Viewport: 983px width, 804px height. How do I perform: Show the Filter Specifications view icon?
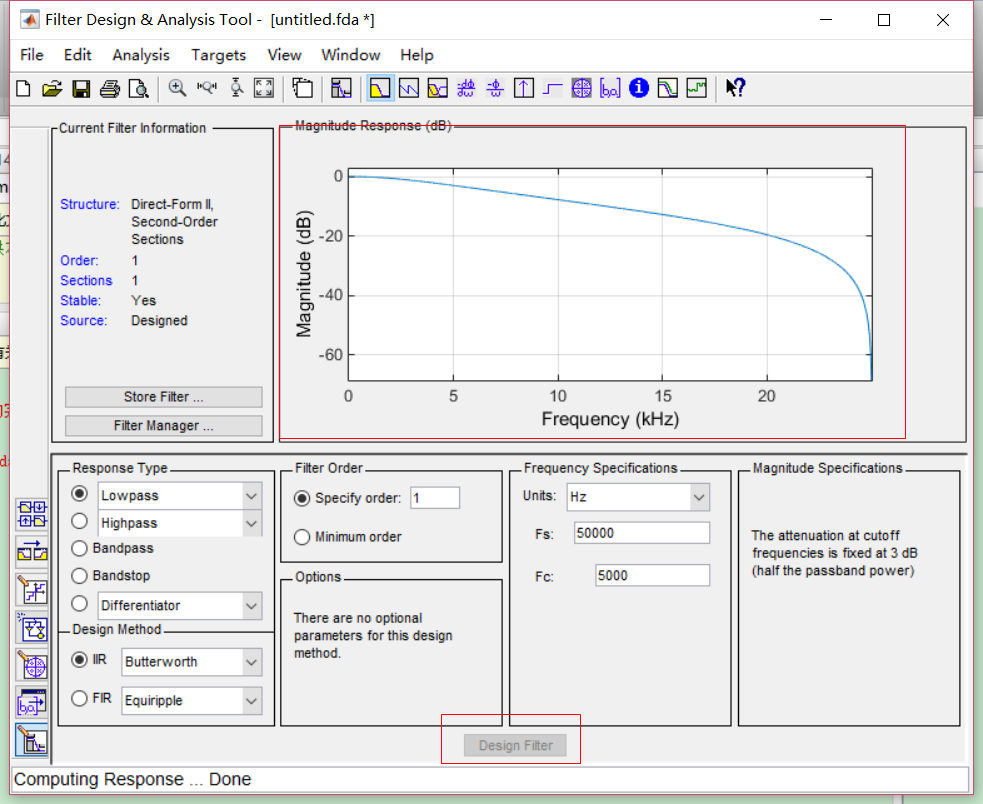coord(341,88)
